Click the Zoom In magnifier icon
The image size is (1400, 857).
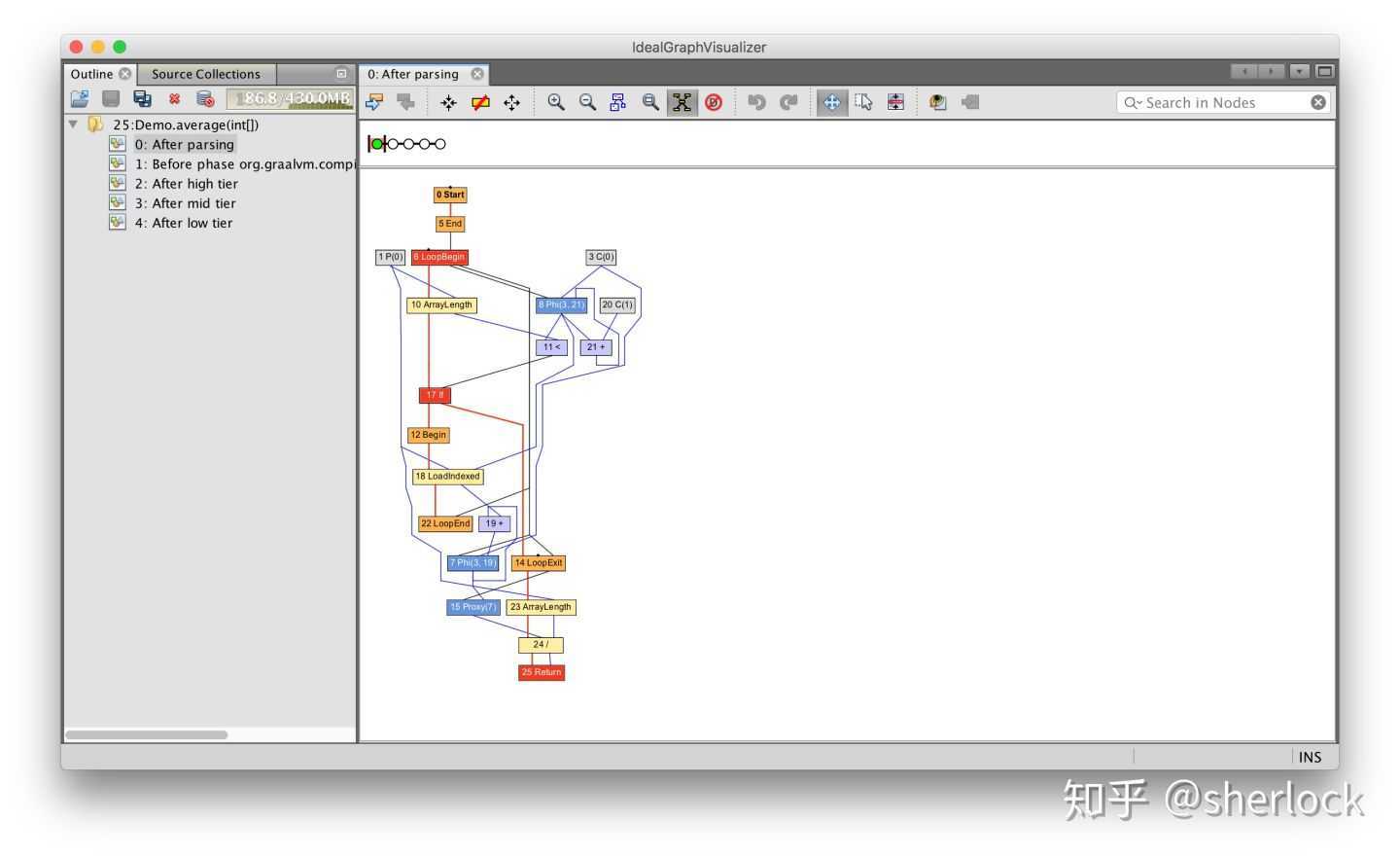tap(556, 102)
